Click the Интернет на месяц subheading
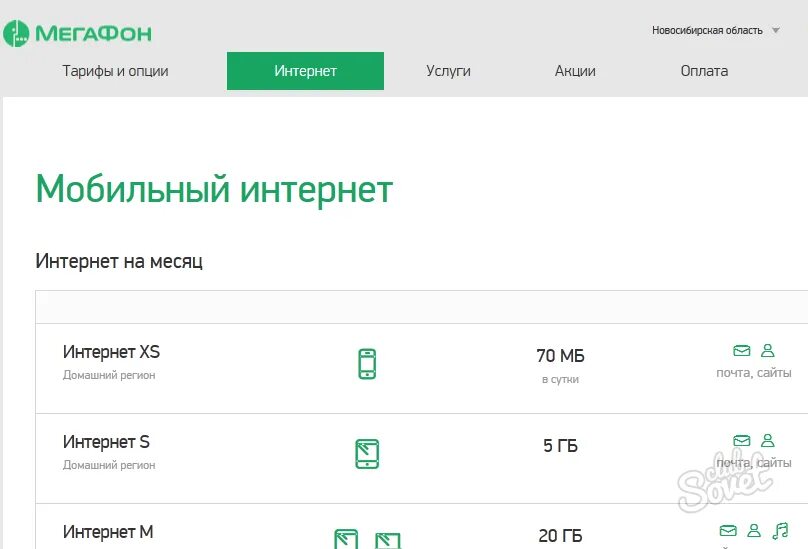The image size is (808, 549). click(119, 261)
